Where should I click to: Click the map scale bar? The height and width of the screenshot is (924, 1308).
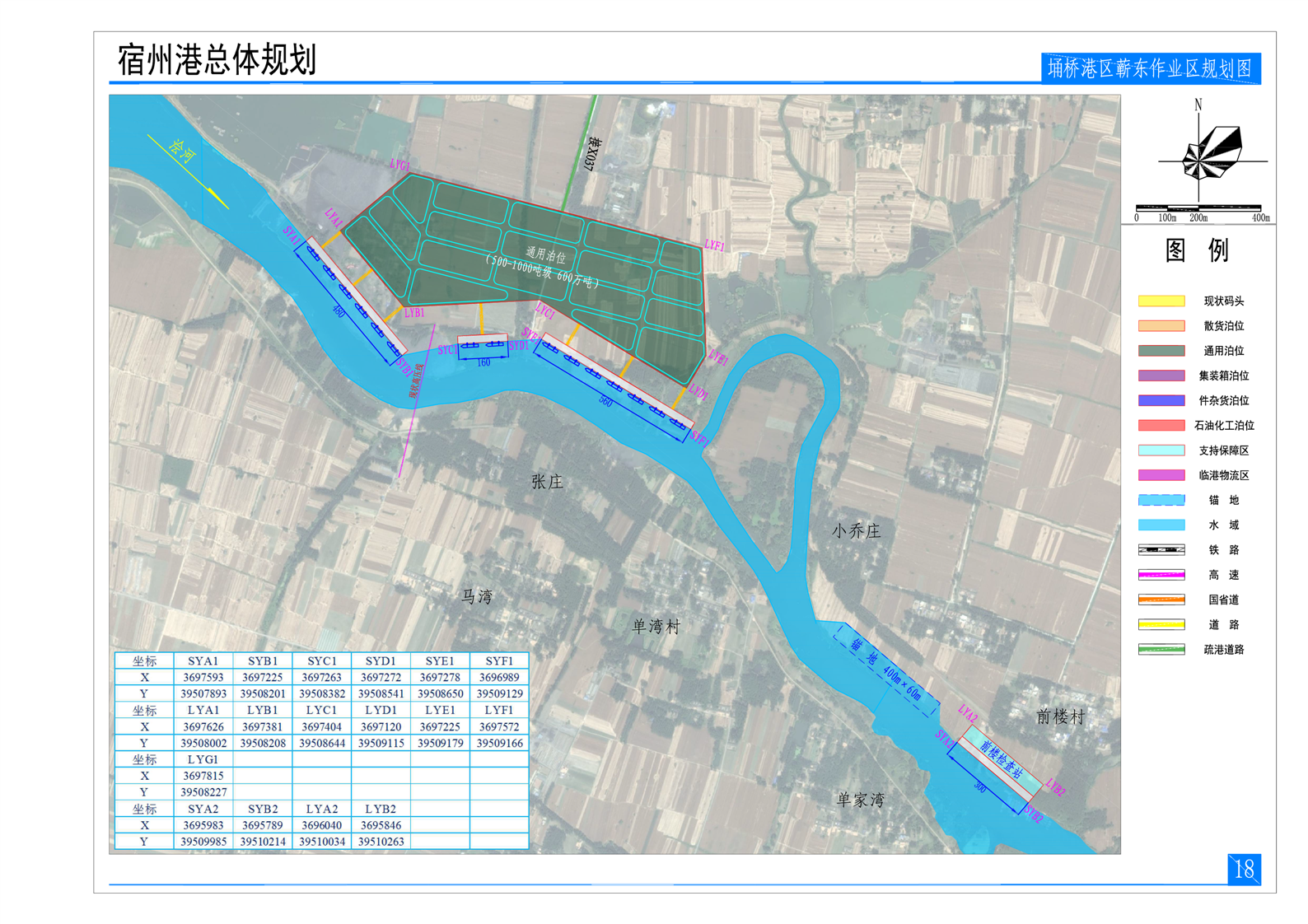coord(1198,208)
